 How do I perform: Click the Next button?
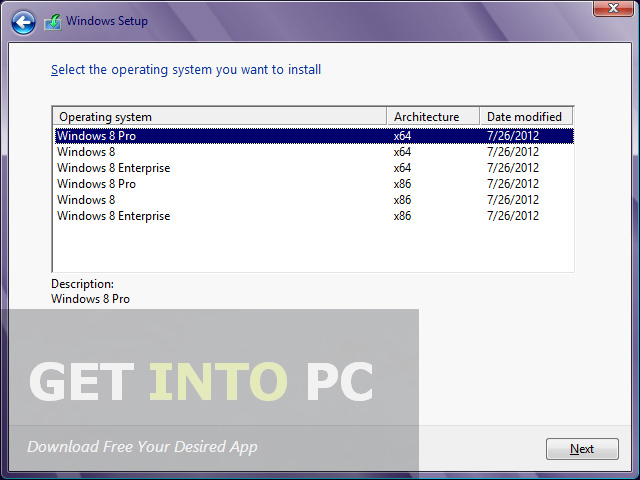582,449
